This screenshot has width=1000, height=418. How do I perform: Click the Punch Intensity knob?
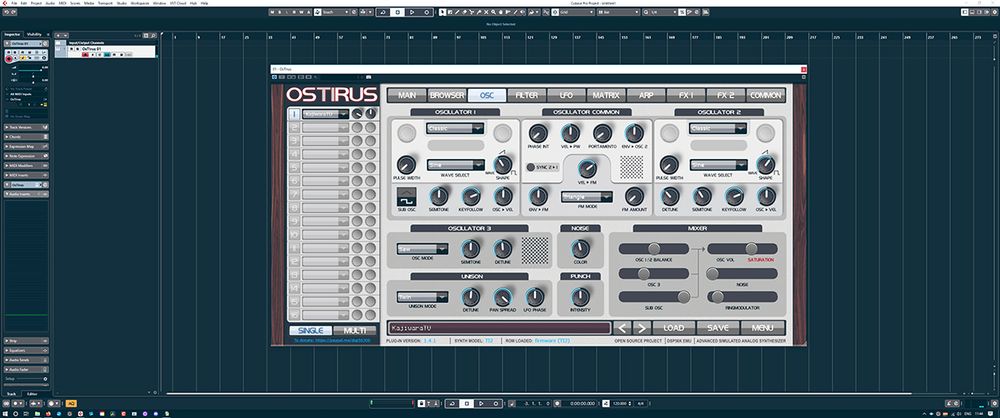pyautogui.click(x=580, y=297)
